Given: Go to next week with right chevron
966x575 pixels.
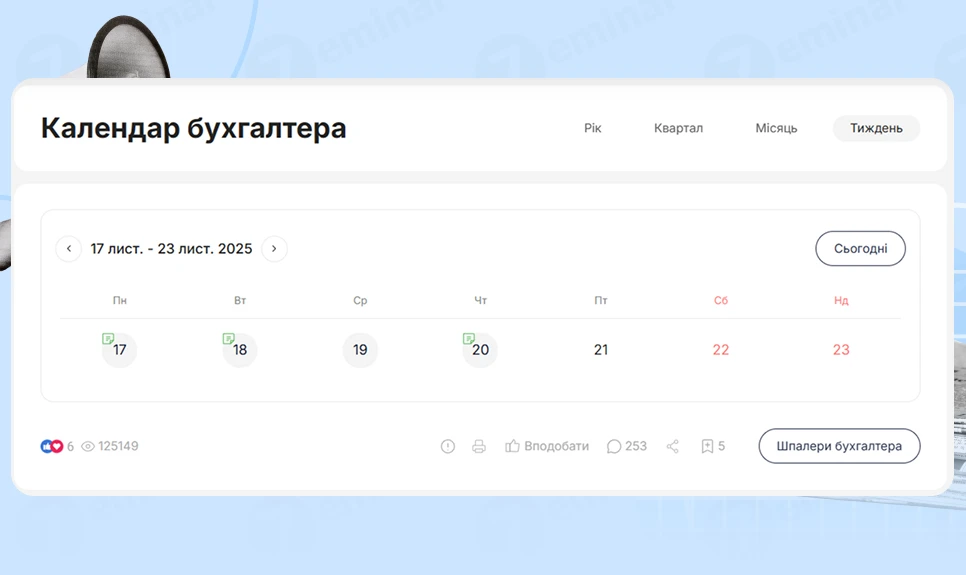Looking at the screenshot, I should 274,249.
